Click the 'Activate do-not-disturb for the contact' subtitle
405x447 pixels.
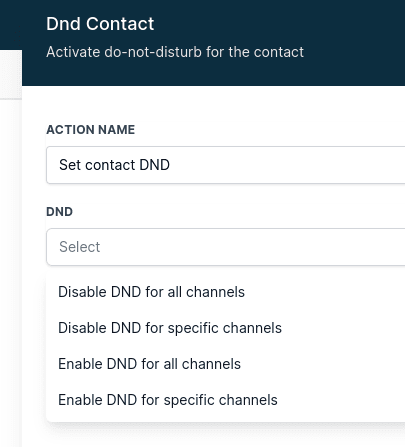175,52
